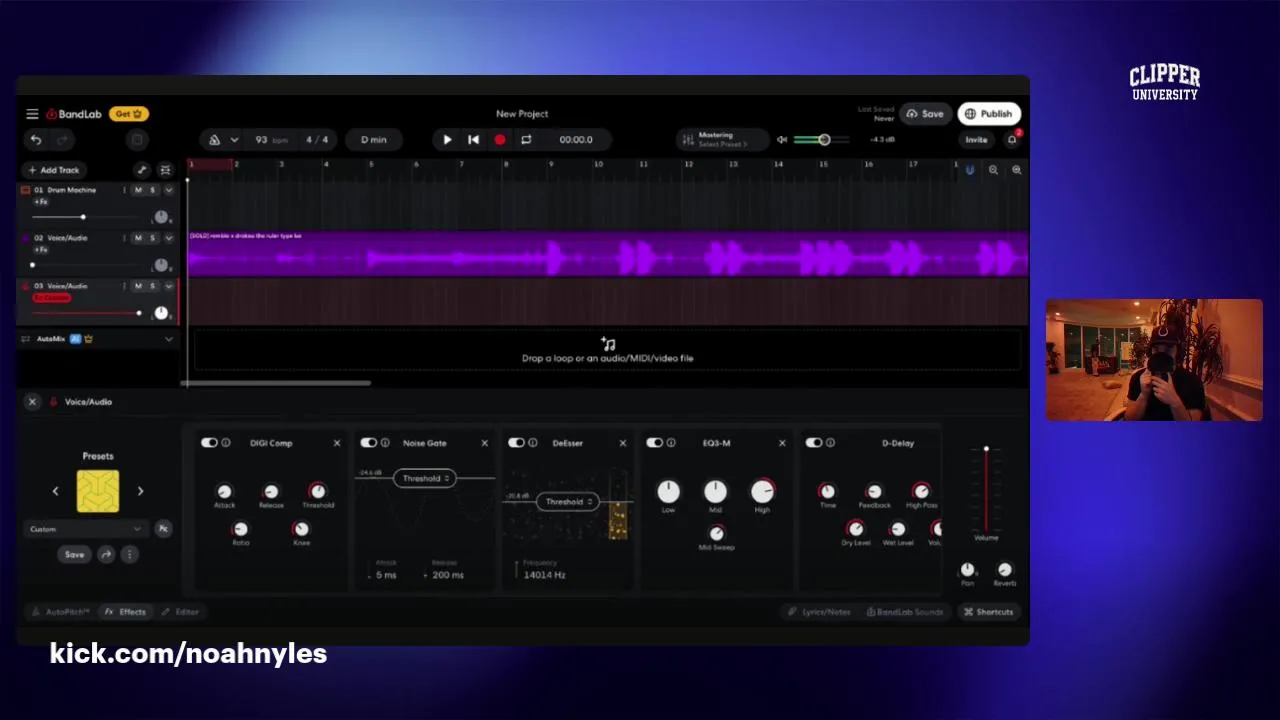The height and width of the screenshot is (720, 1280).
Task: Open the D min key selector
Action: pos(373,140)
